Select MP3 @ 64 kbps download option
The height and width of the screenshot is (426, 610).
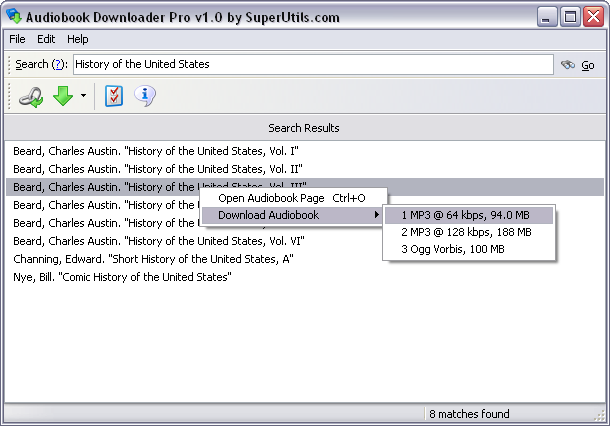pos(468,215)
